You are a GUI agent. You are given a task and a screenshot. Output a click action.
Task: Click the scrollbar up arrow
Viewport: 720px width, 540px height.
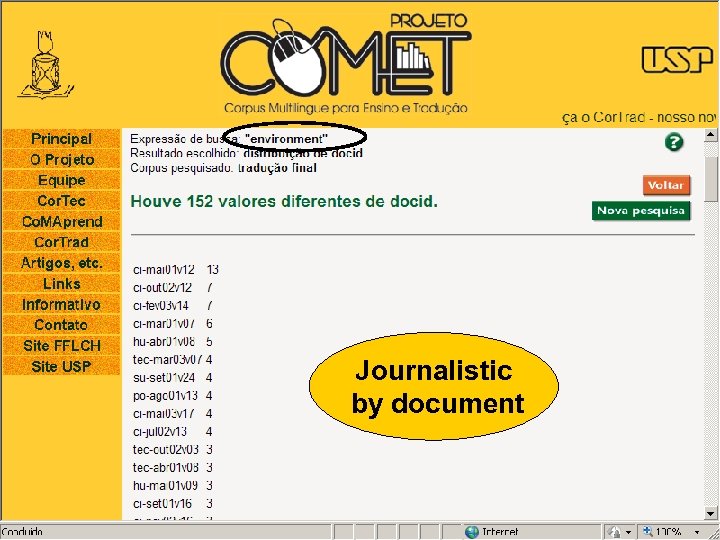tap(710, 134)
